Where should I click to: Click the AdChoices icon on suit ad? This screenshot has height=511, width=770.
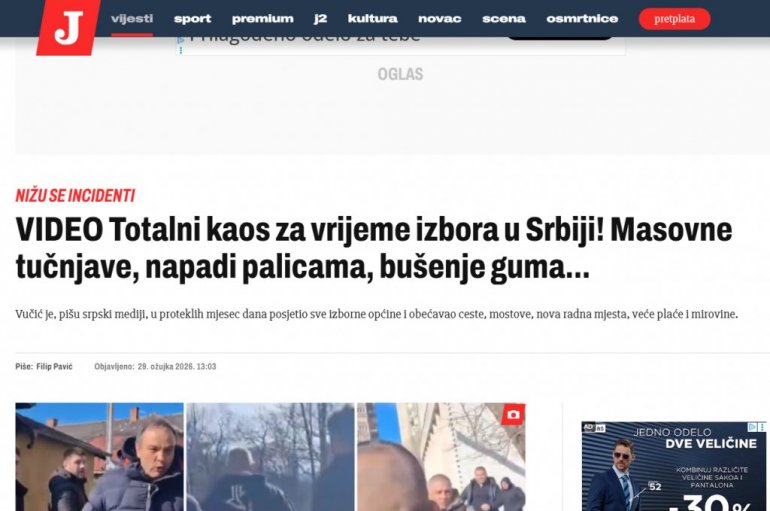752,428
